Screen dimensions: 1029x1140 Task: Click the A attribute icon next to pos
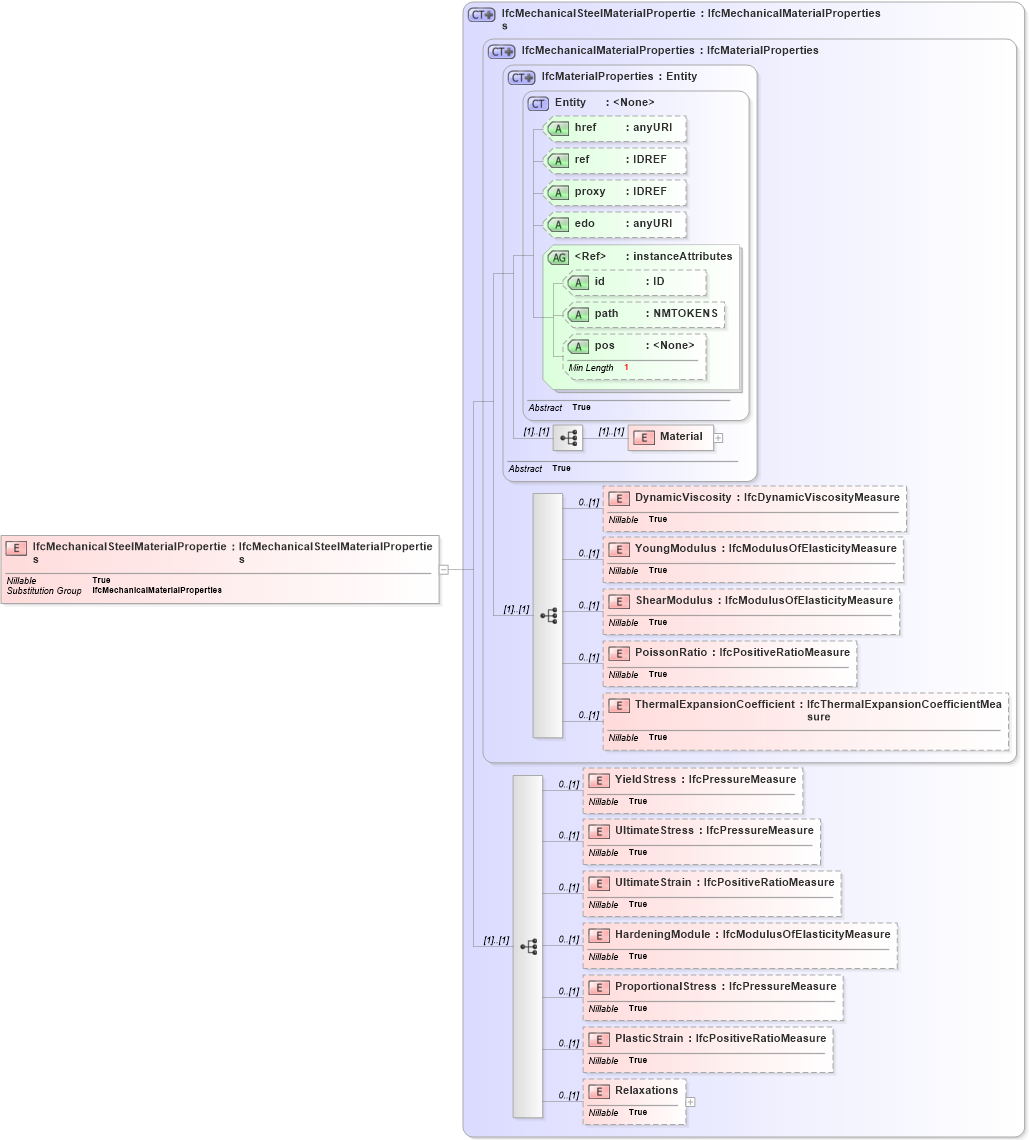click(x=578, y=346)
